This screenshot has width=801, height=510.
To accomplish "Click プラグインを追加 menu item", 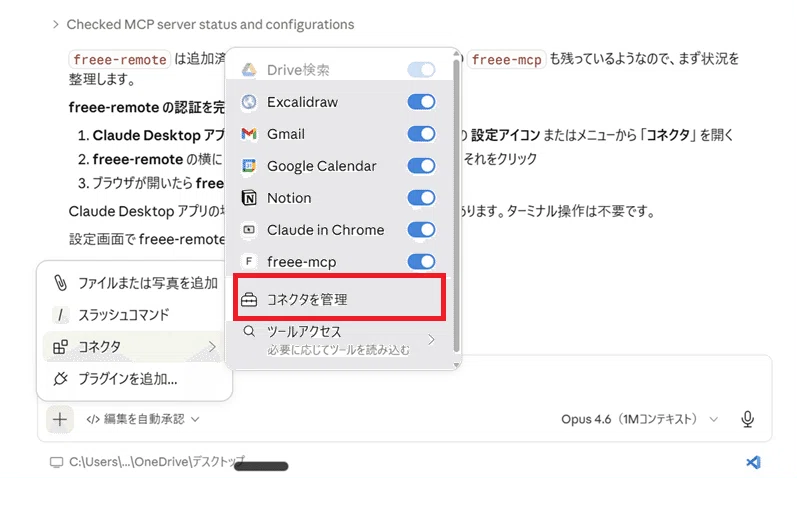I will (x=135, y=379).
